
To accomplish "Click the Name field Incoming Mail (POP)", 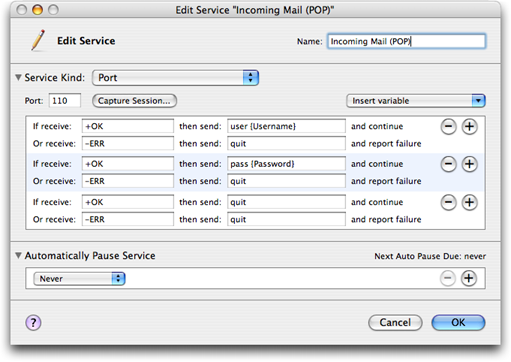I will click(406, 41).
